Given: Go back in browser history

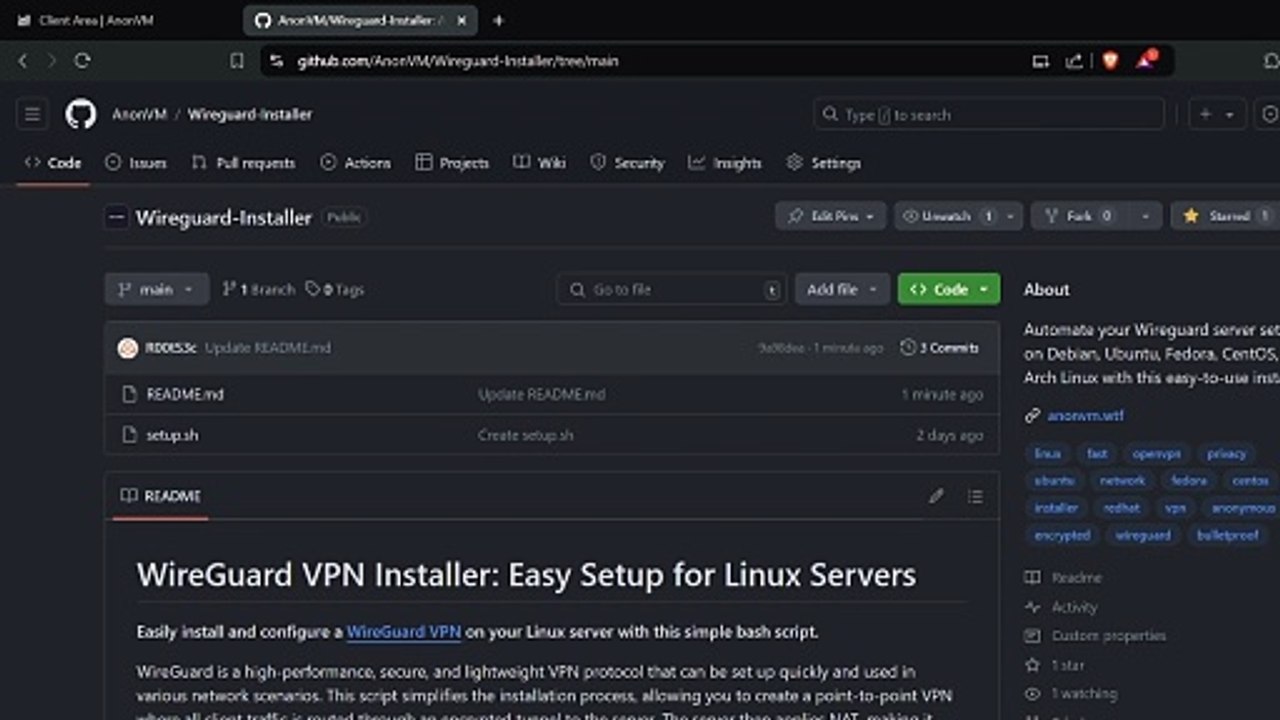Looking at the screenshot, I should (23, 61).
